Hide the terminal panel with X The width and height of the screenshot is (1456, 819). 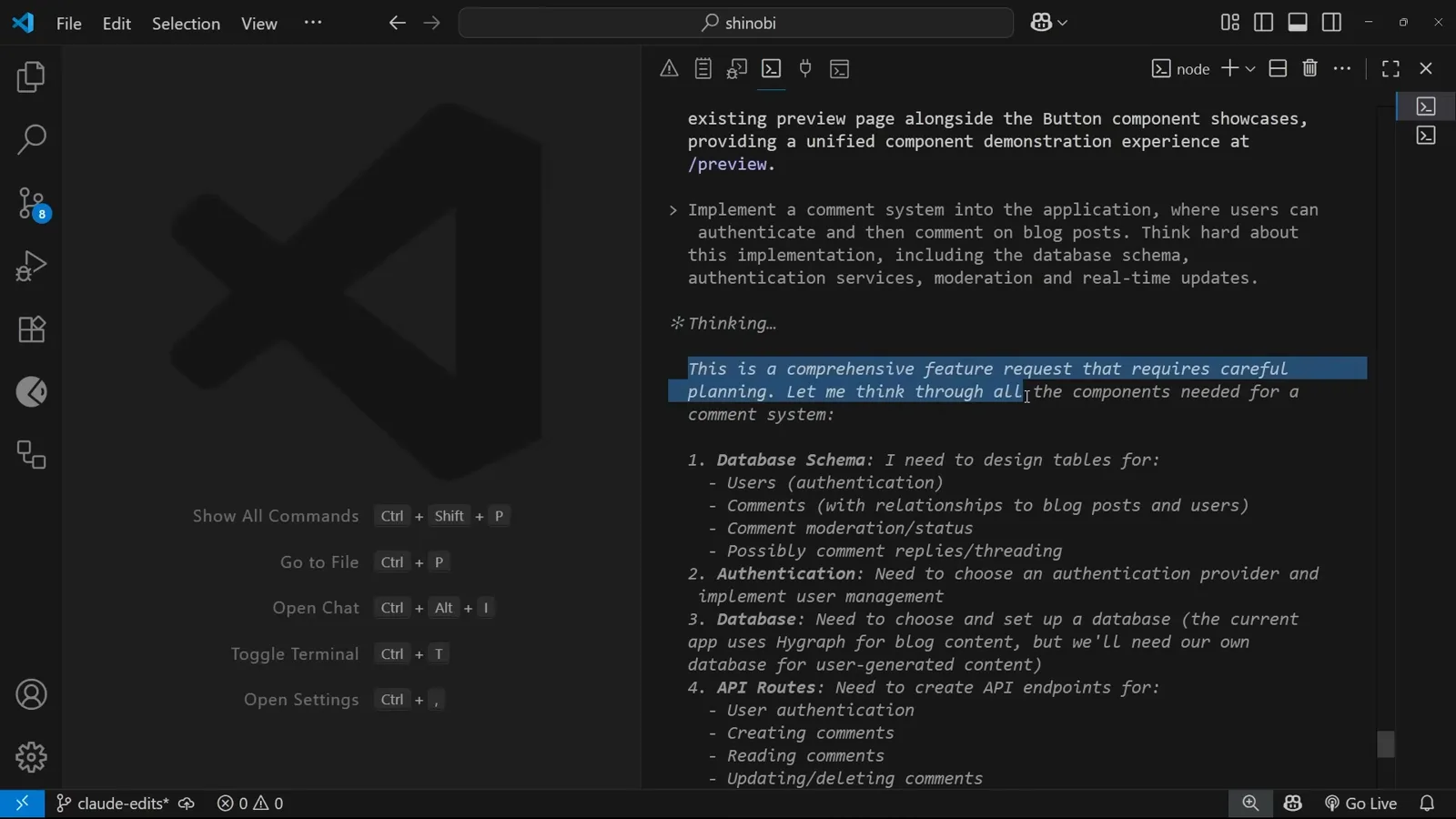1426,68
